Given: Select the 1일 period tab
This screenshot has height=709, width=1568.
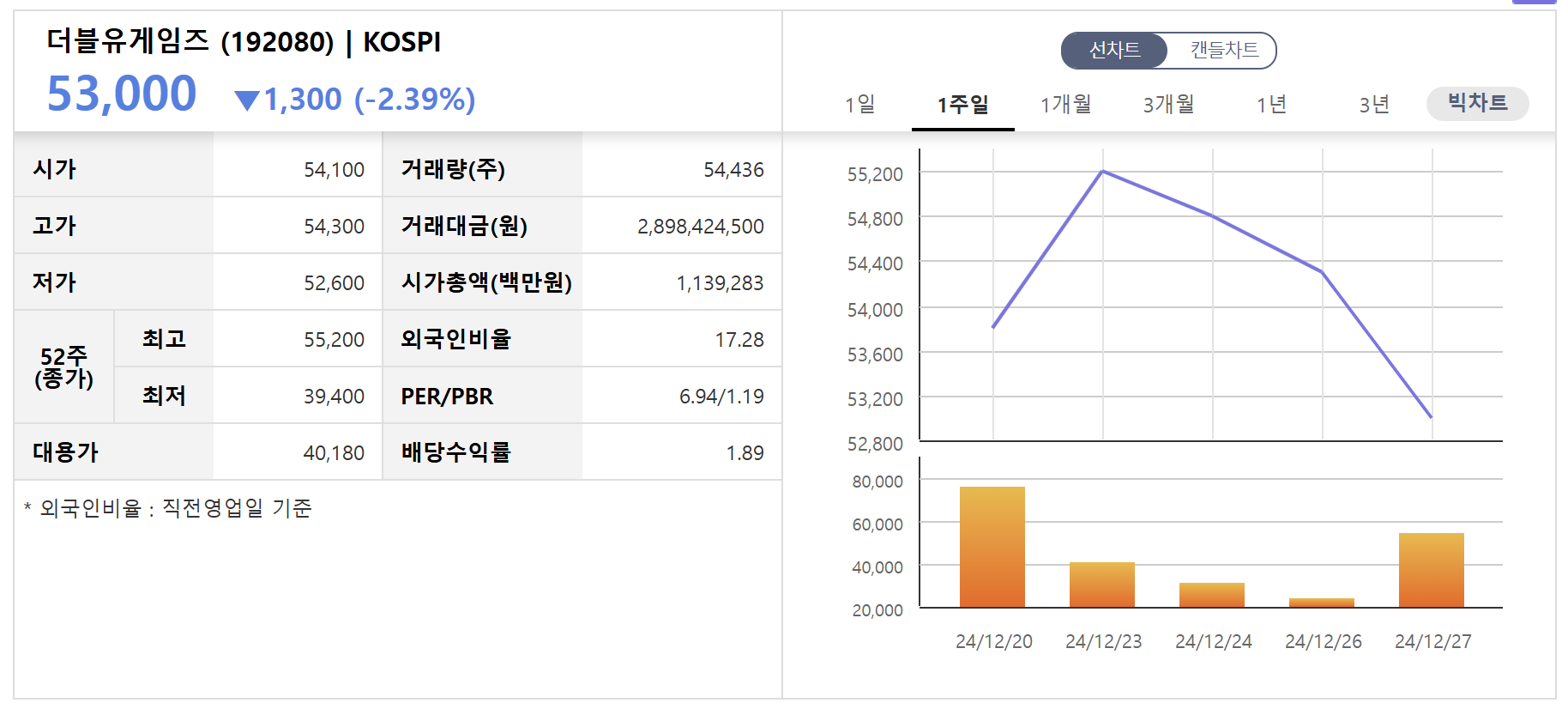Looking at the screenshot, I should pyautogui.click(x=860, y=105).
